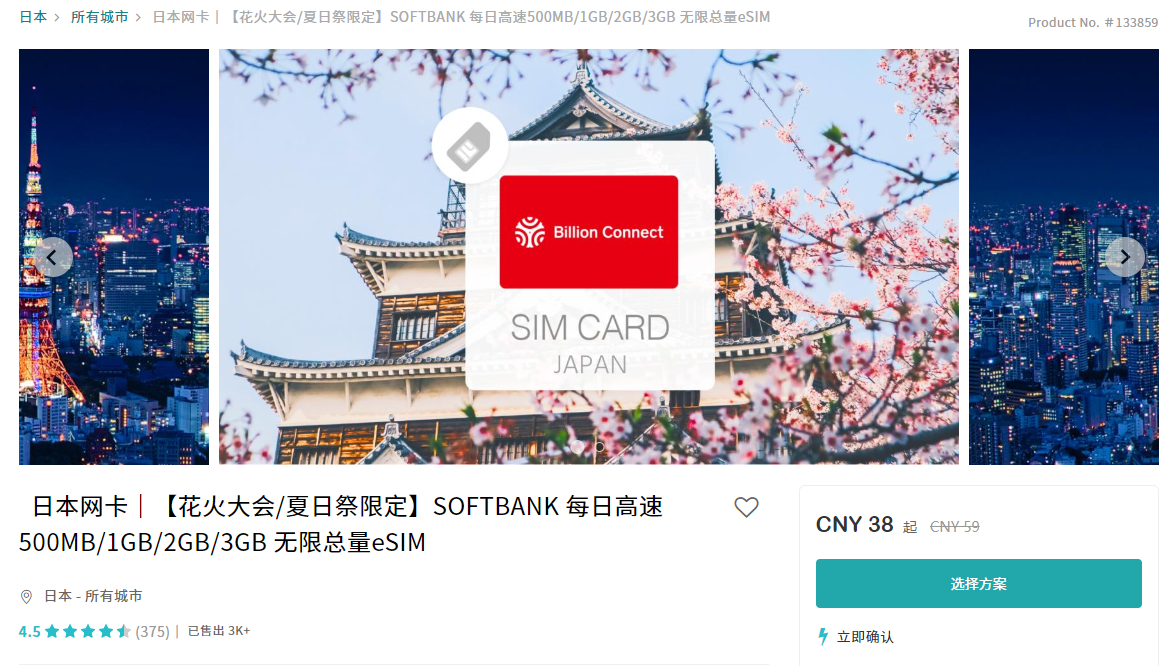Click the location pin icon beside 日本 - 所有城市
Screen dimensions: 1165x666
pos(26,596)
